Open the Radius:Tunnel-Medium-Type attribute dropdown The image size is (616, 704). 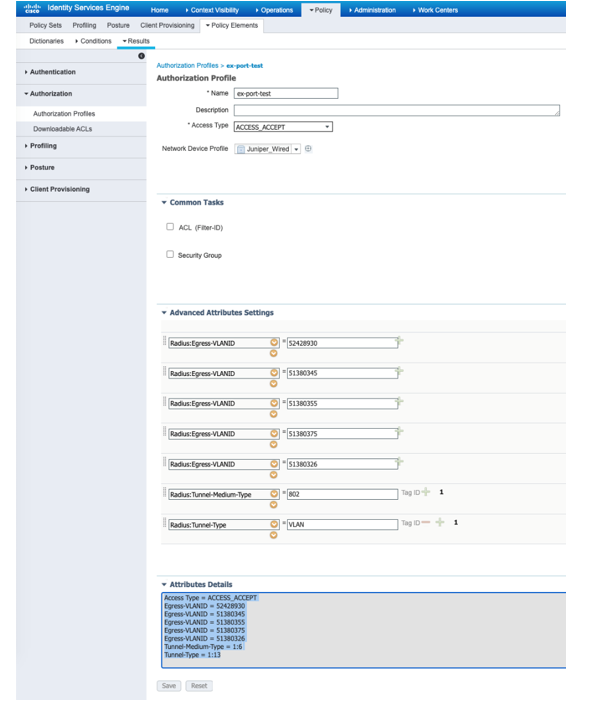(274, 494)
